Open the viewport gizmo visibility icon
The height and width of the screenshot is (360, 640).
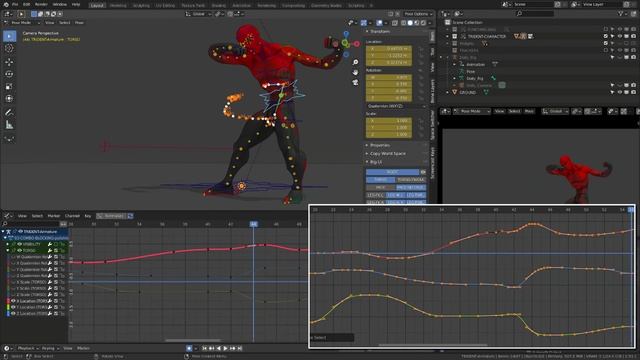pos(364,23)
